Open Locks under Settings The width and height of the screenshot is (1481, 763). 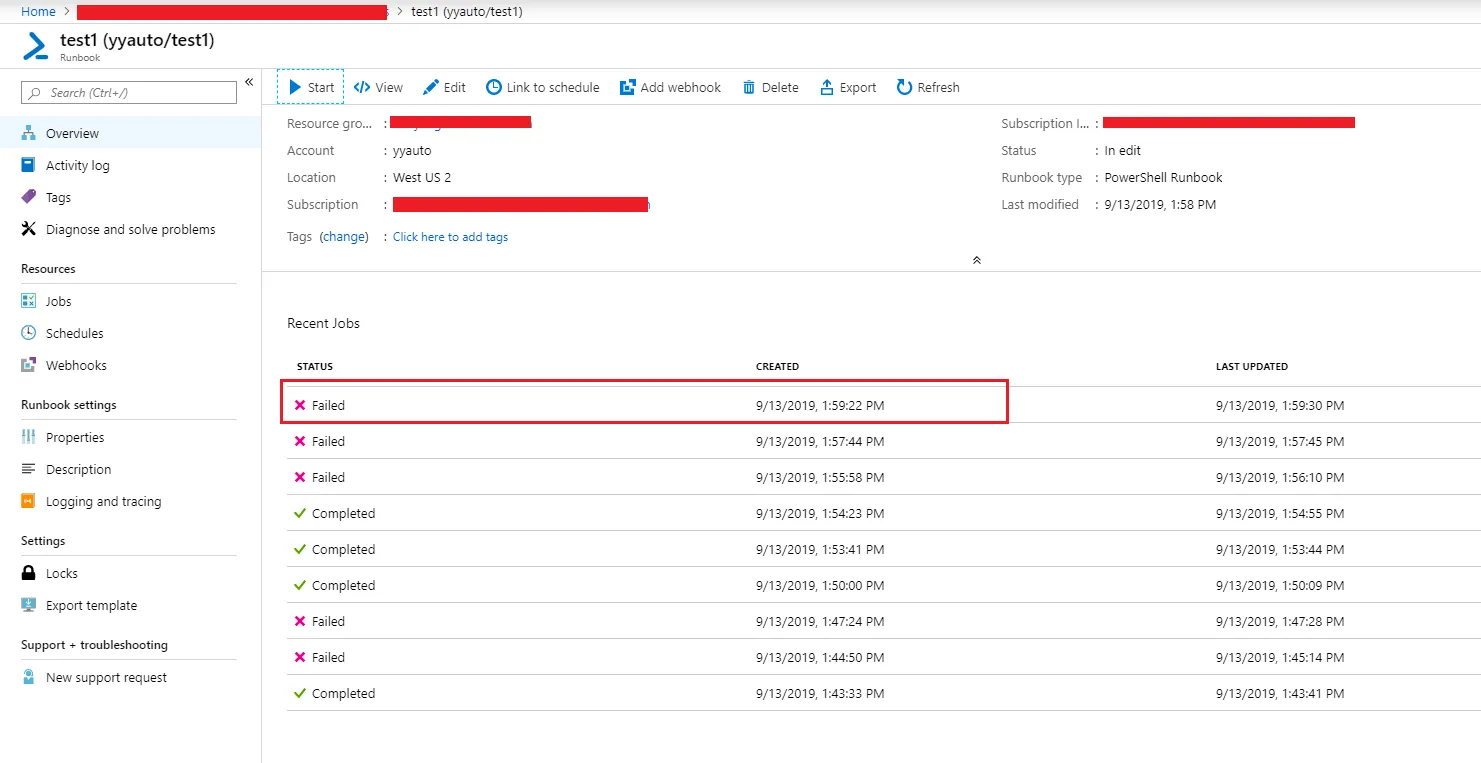pyautogui.click(x=130, y=573)
